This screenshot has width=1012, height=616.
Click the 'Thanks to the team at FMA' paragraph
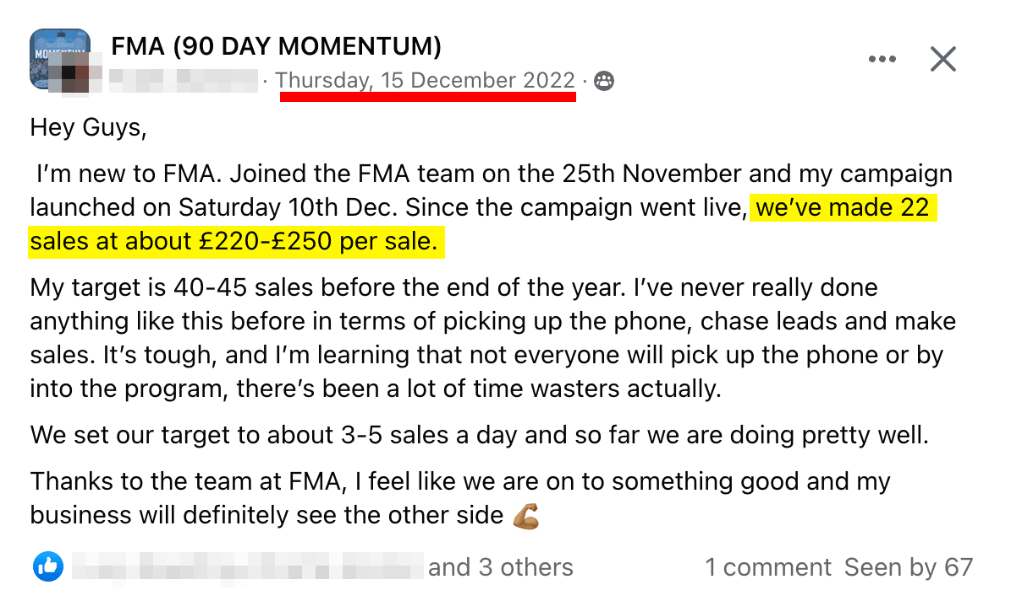pos(460,498)
